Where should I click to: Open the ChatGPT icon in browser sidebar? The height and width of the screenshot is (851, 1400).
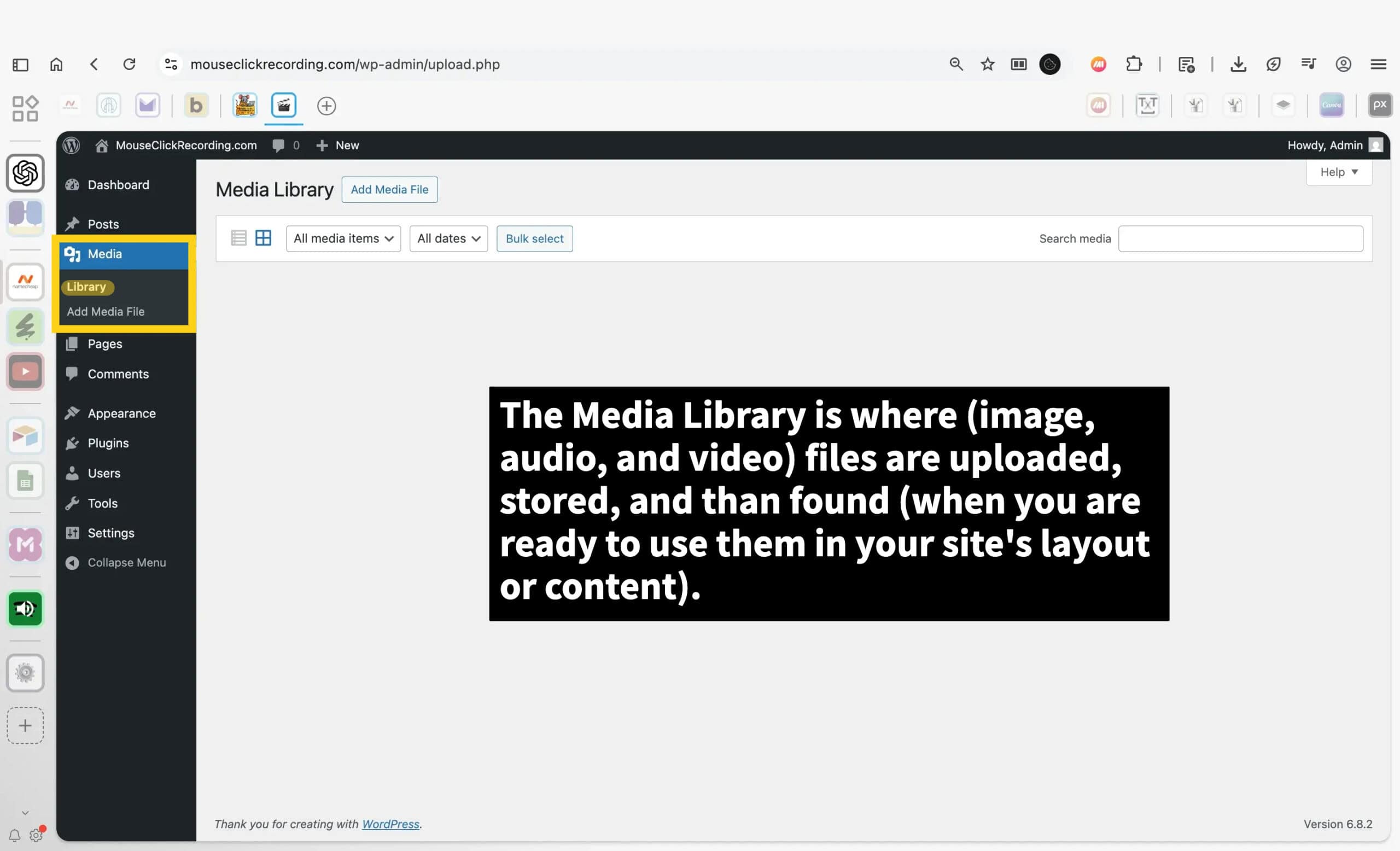tap(26, 173)
